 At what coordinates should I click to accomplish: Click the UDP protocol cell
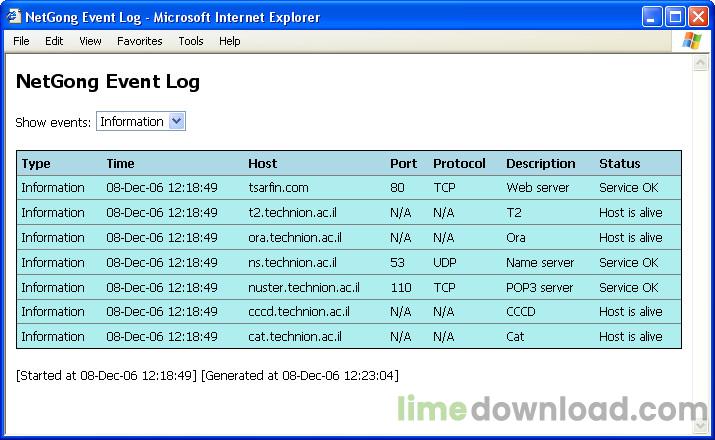coord(445,263)
